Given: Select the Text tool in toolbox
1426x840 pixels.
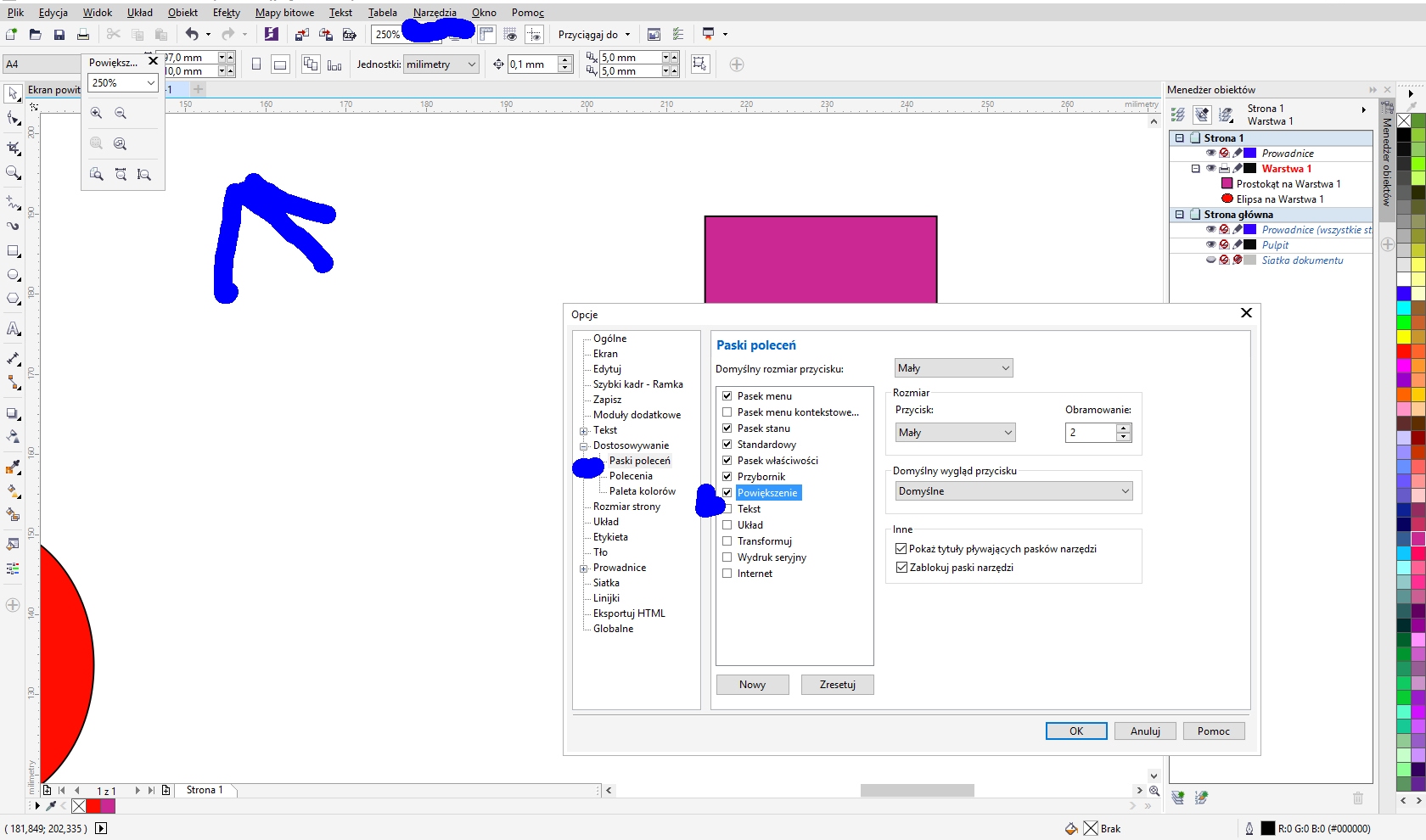Looking at the screenshot, I should (x=14, y=329).
